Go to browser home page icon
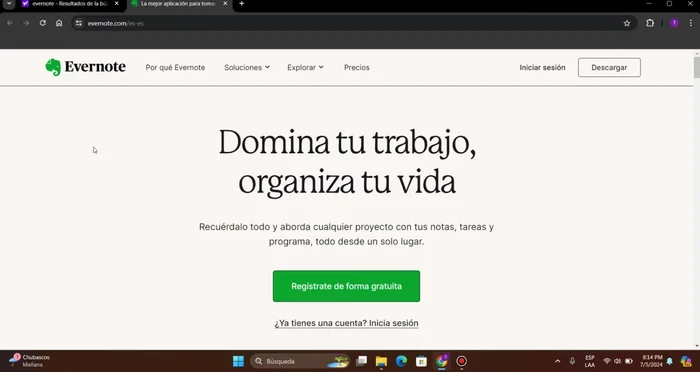 pos(59,23)
